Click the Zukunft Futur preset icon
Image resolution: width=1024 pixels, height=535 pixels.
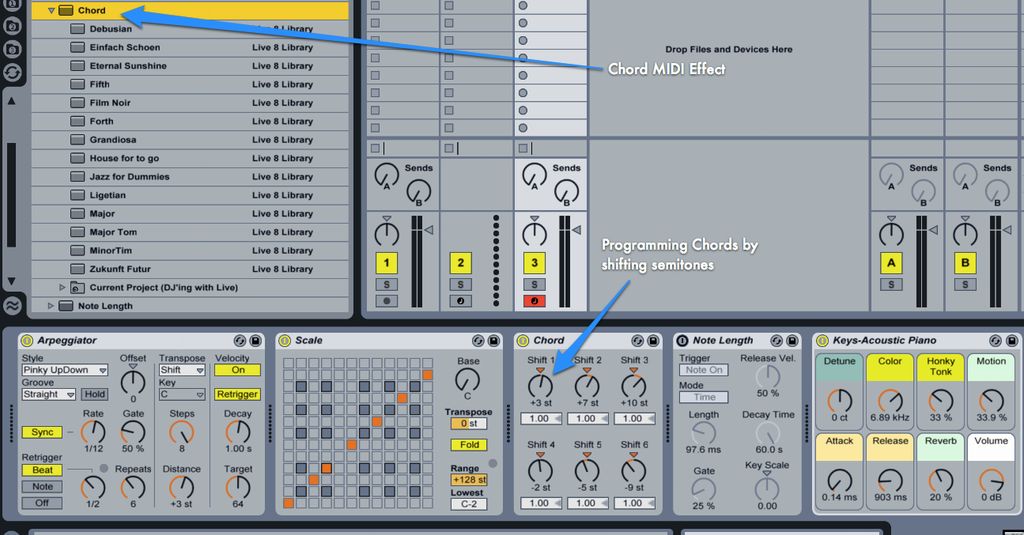78,268
